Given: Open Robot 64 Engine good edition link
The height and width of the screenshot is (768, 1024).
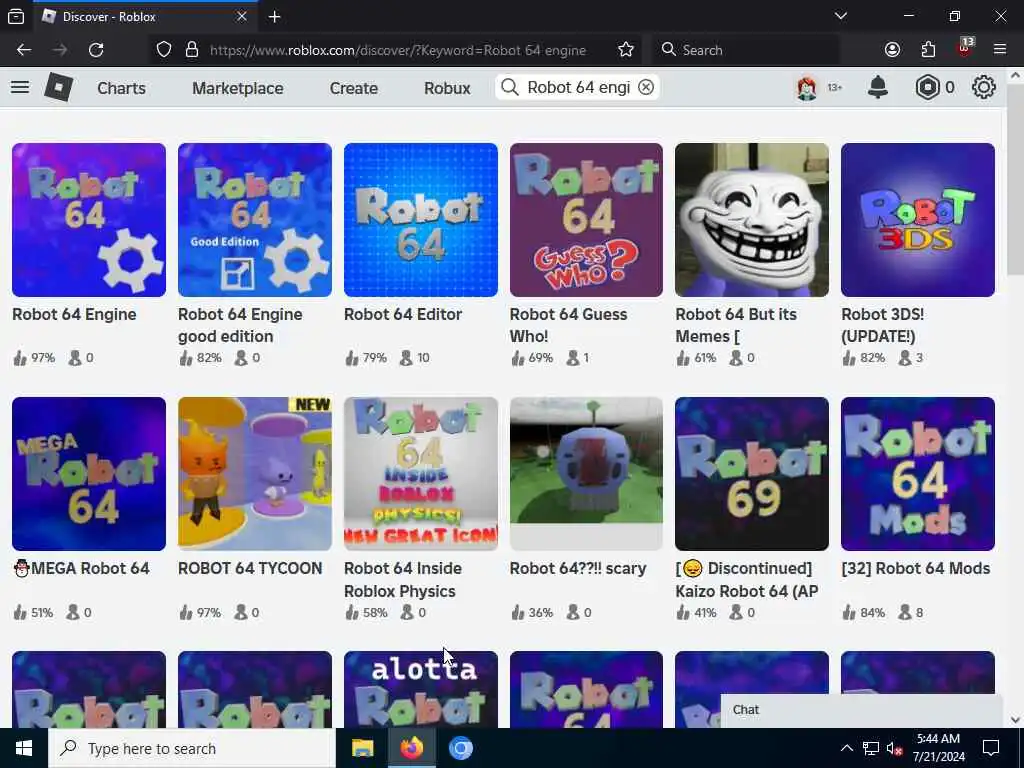Looking at the screenshot, I should tap(240, 325).
